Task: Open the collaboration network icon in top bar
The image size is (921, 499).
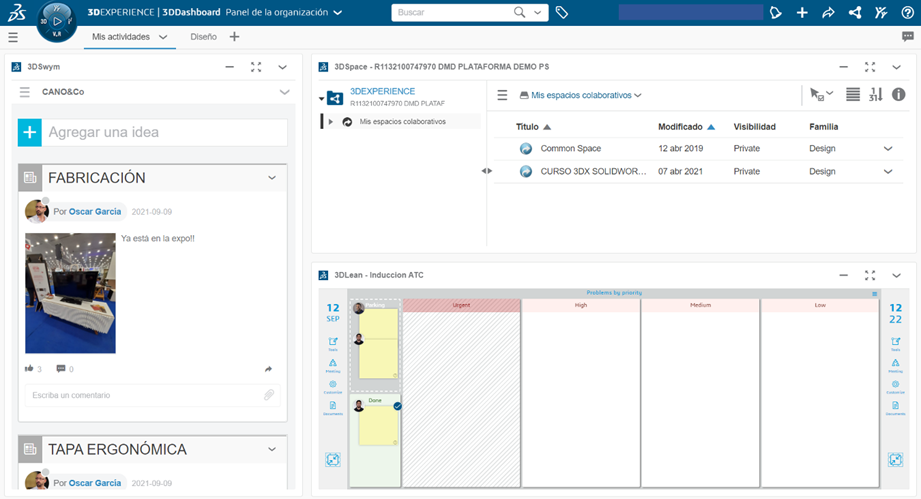Action: [855, 12]
